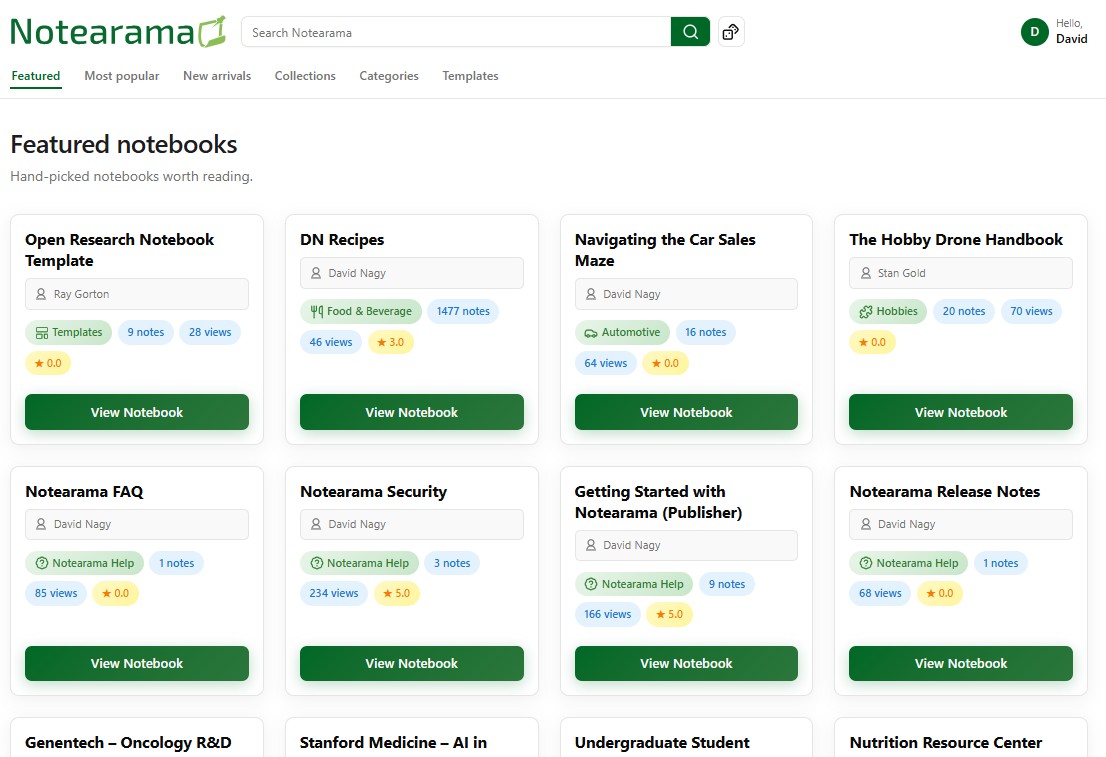View Notebook for The Hobby Drone Handbook
Image resolution: width=1106 pixels, height=757 pixels.
[x=961, y=412]
